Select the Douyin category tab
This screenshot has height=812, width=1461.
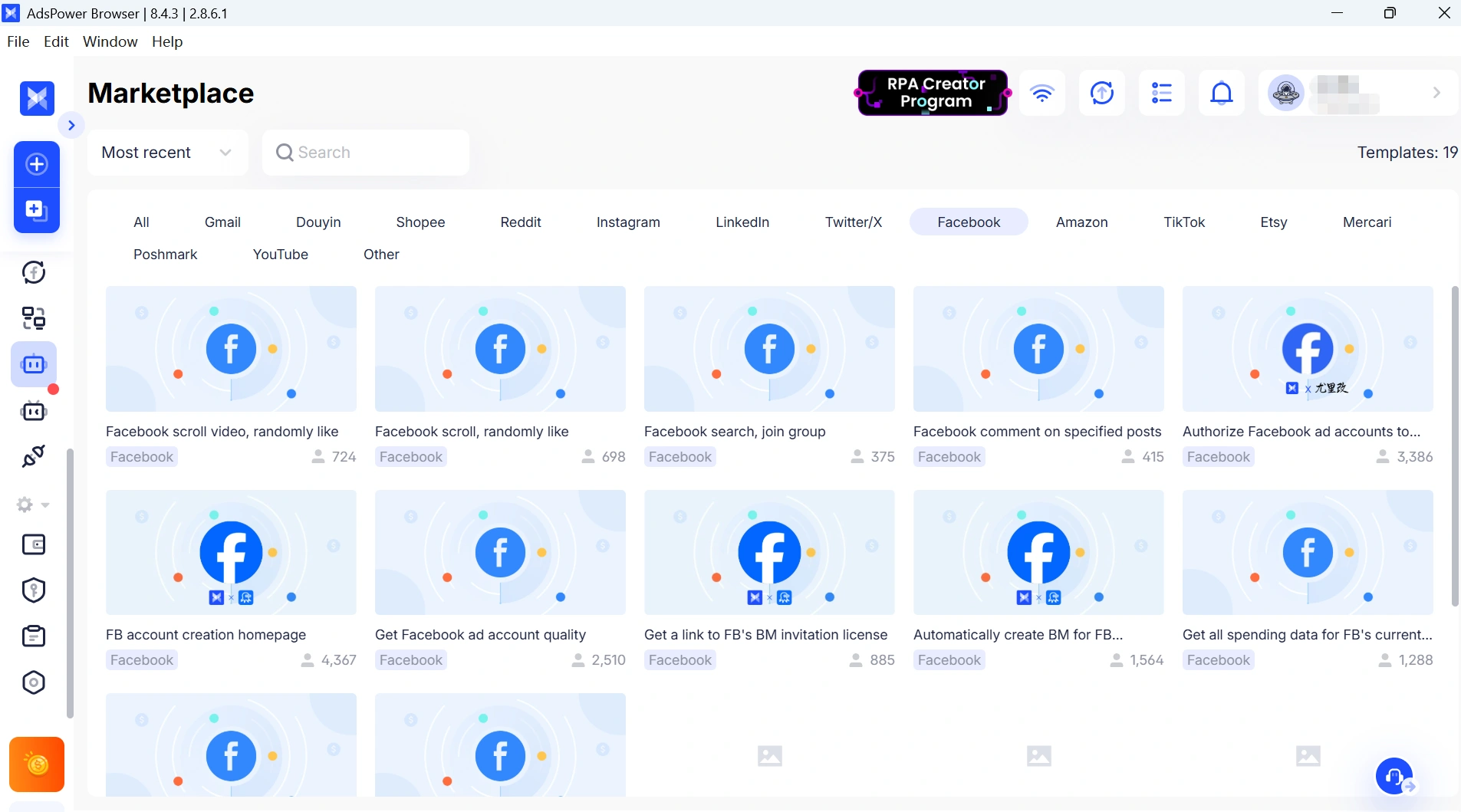pyautogui.click(x=318, y=222)
